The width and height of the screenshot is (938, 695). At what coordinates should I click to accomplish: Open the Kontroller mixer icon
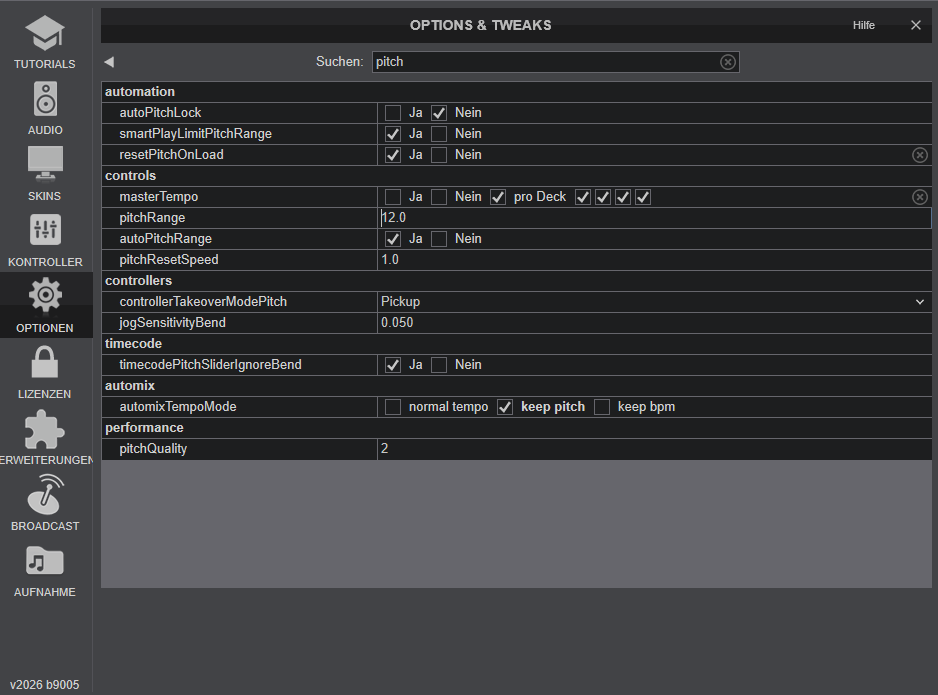45,238
